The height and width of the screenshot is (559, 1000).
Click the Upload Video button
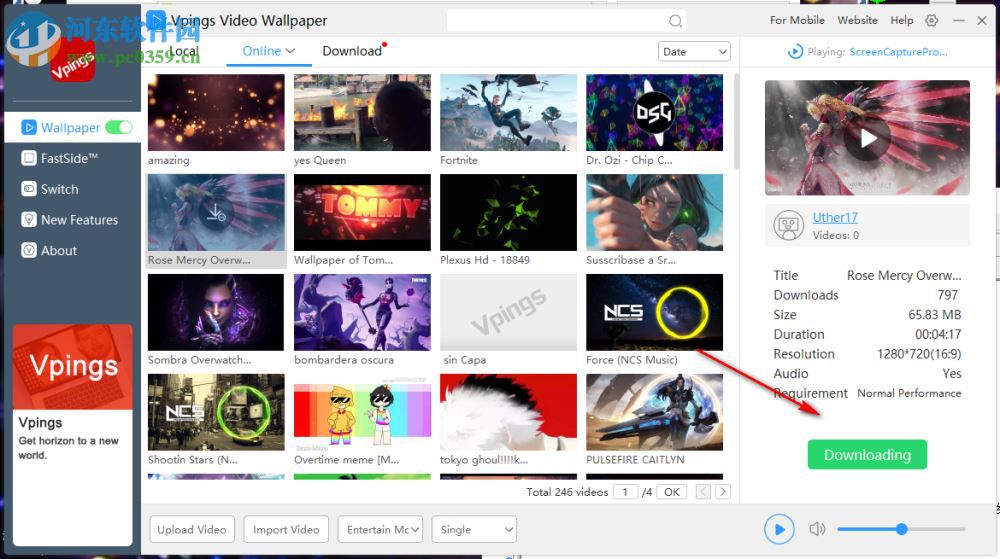coord(192,529)
